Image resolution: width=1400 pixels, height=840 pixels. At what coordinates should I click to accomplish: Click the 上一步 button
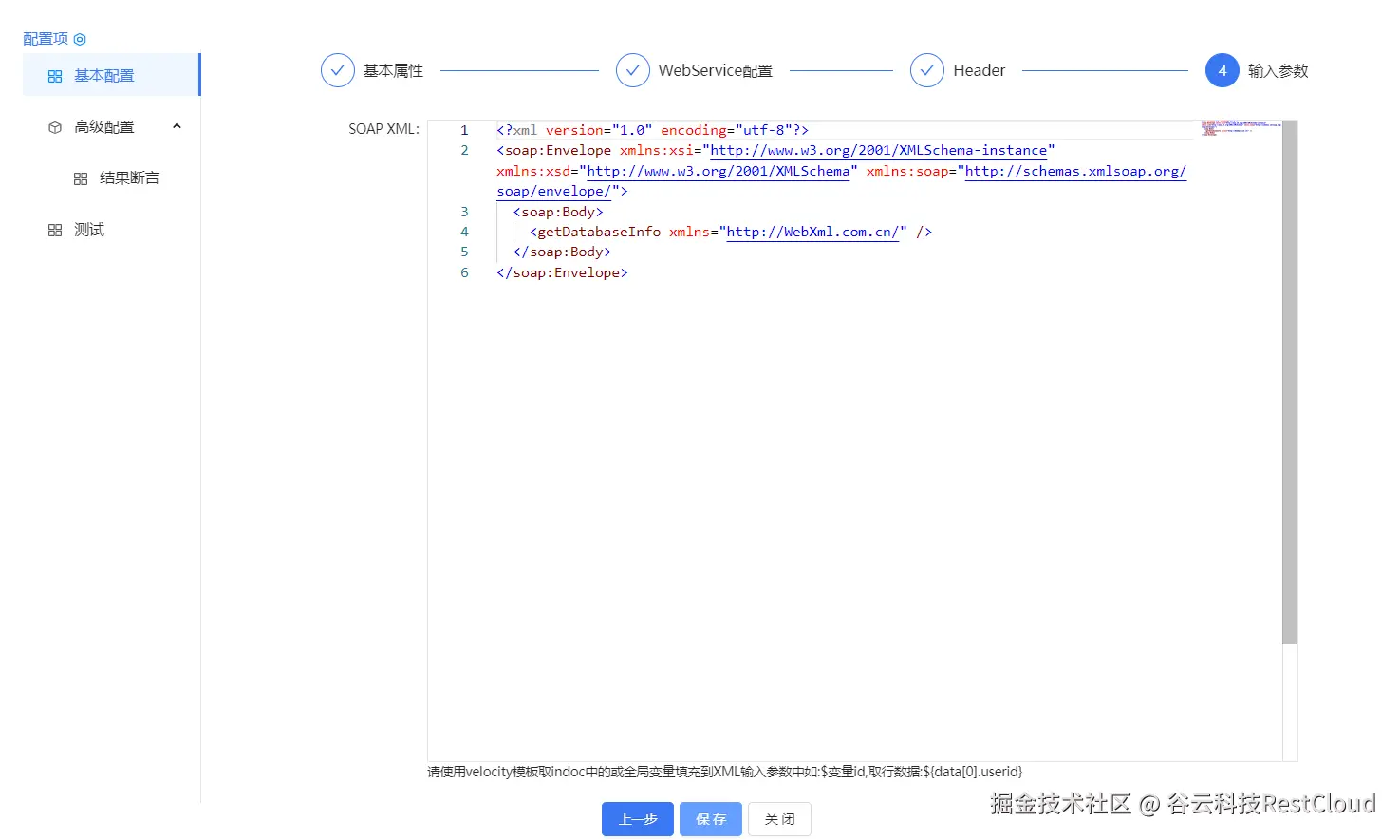click(x=638, y=819)
